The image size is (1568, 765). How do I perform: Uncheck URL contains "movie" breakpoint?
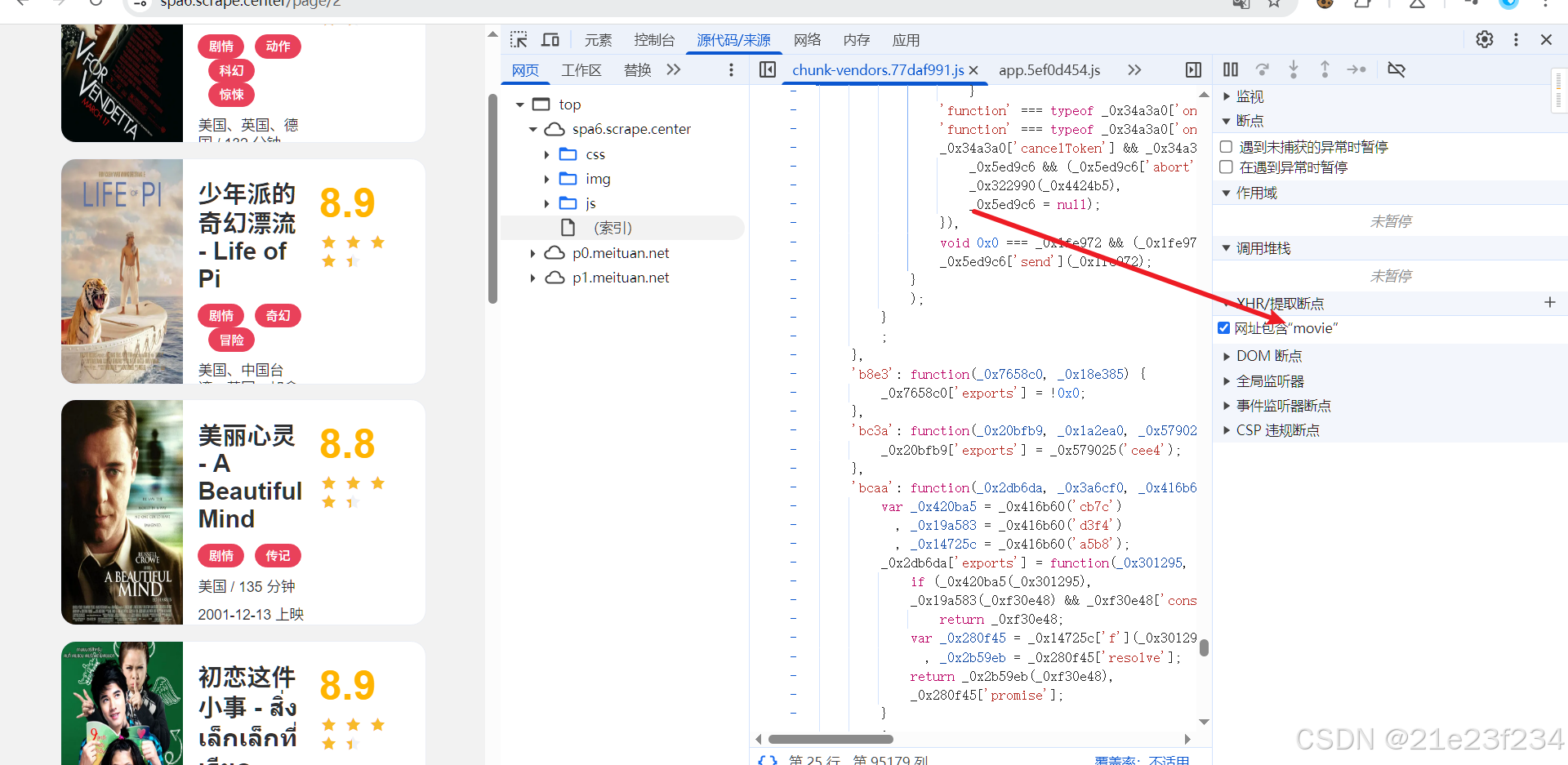tap(1223, 328)
